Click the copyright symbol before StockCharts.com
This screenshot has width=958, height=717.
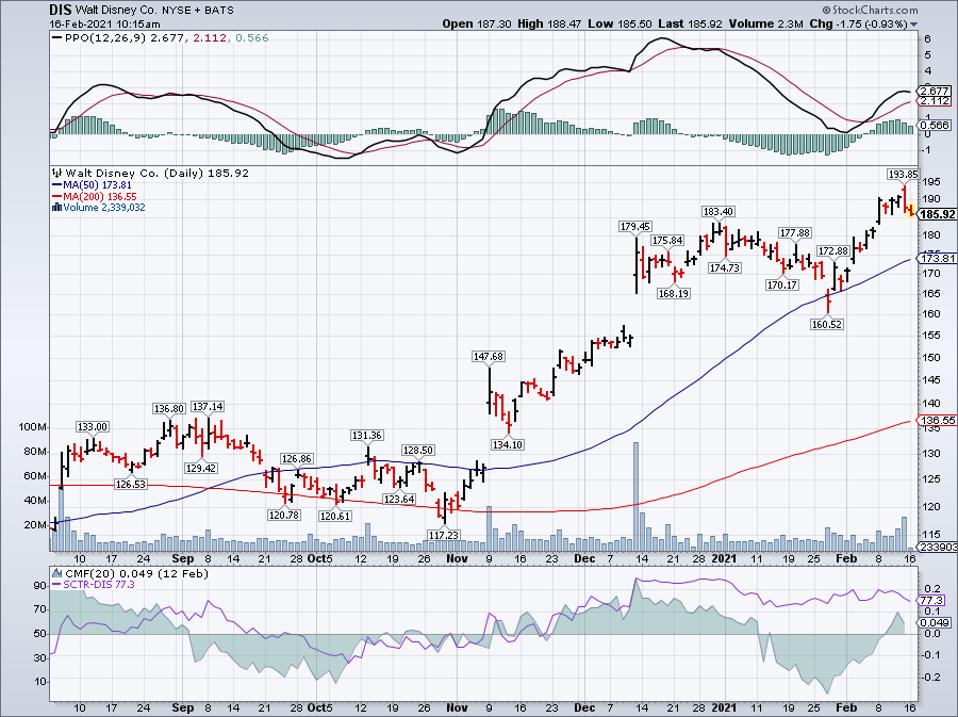[826, 10]
